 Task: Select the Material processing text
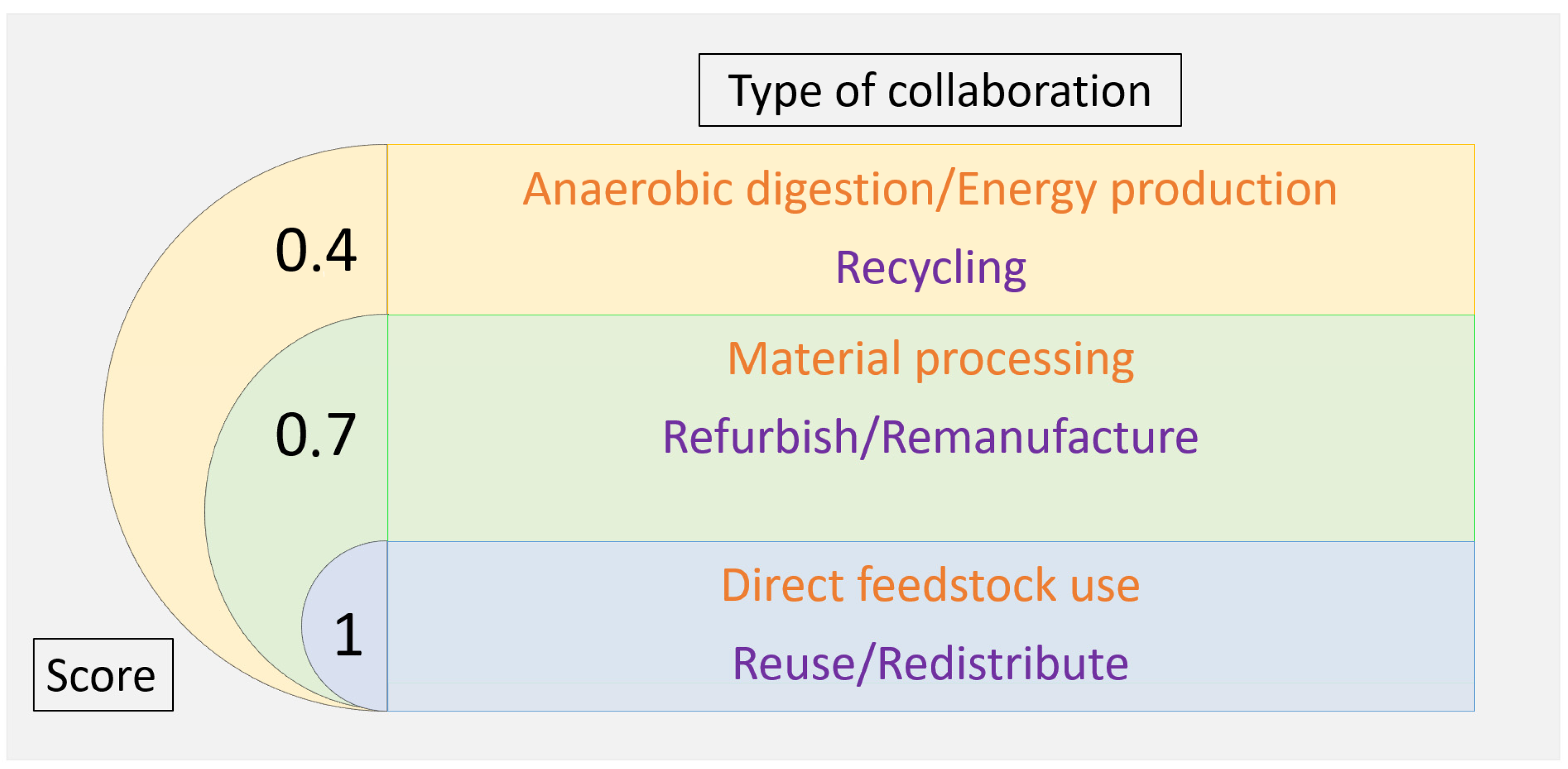pyautogui.click(x=931, y=359)
